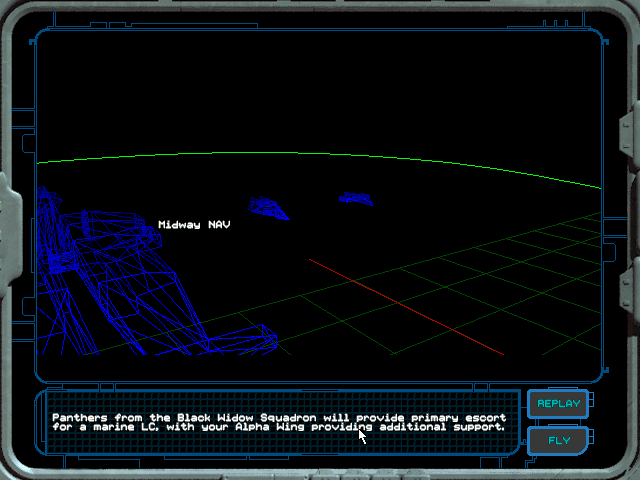Click the red flight path line
This screenshot has width=640, height=480.
406,307
